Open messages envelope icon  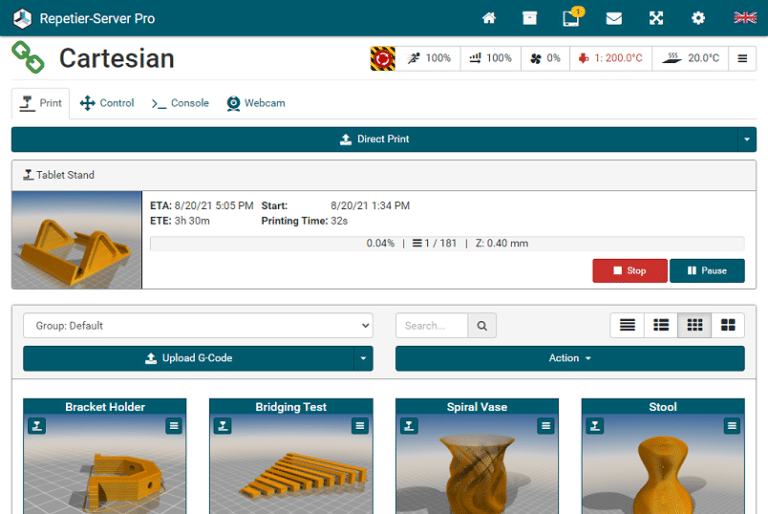614,18
